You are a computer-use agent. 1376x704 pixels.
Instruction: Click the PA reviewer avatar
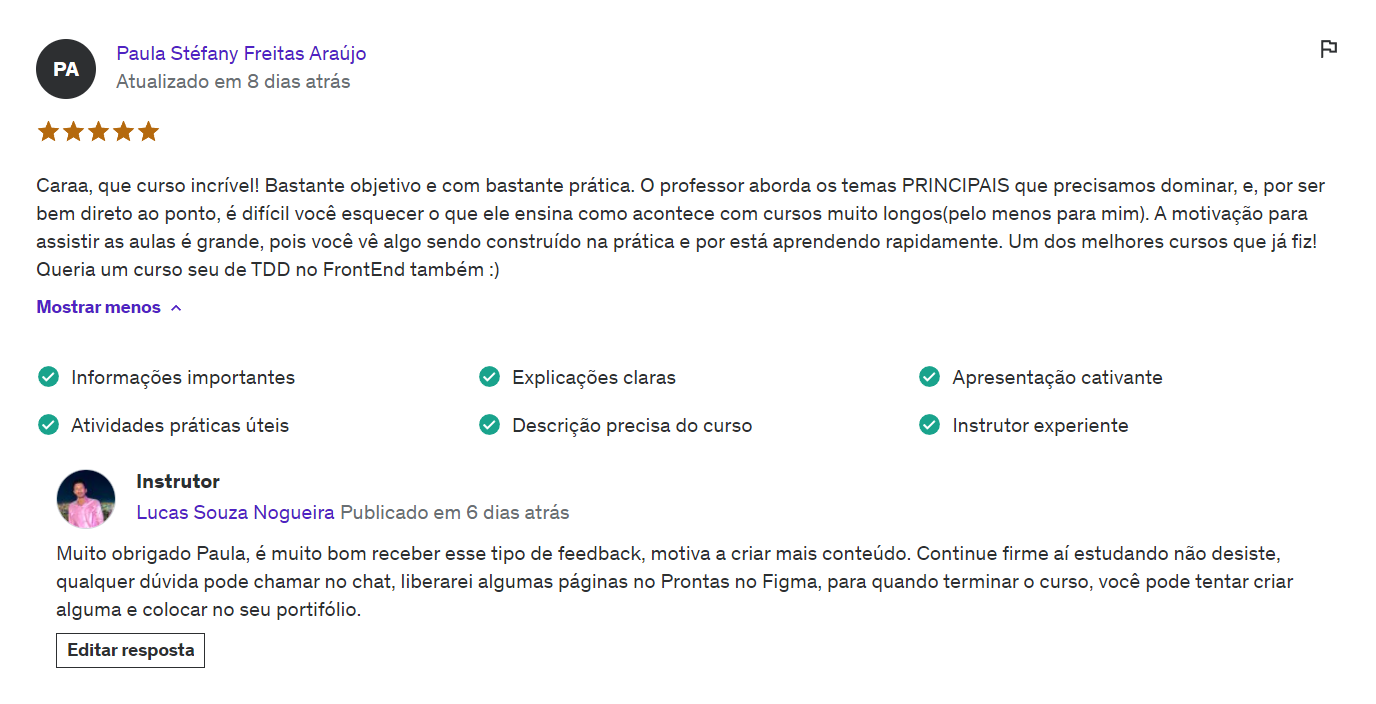(x=66, y=69)
